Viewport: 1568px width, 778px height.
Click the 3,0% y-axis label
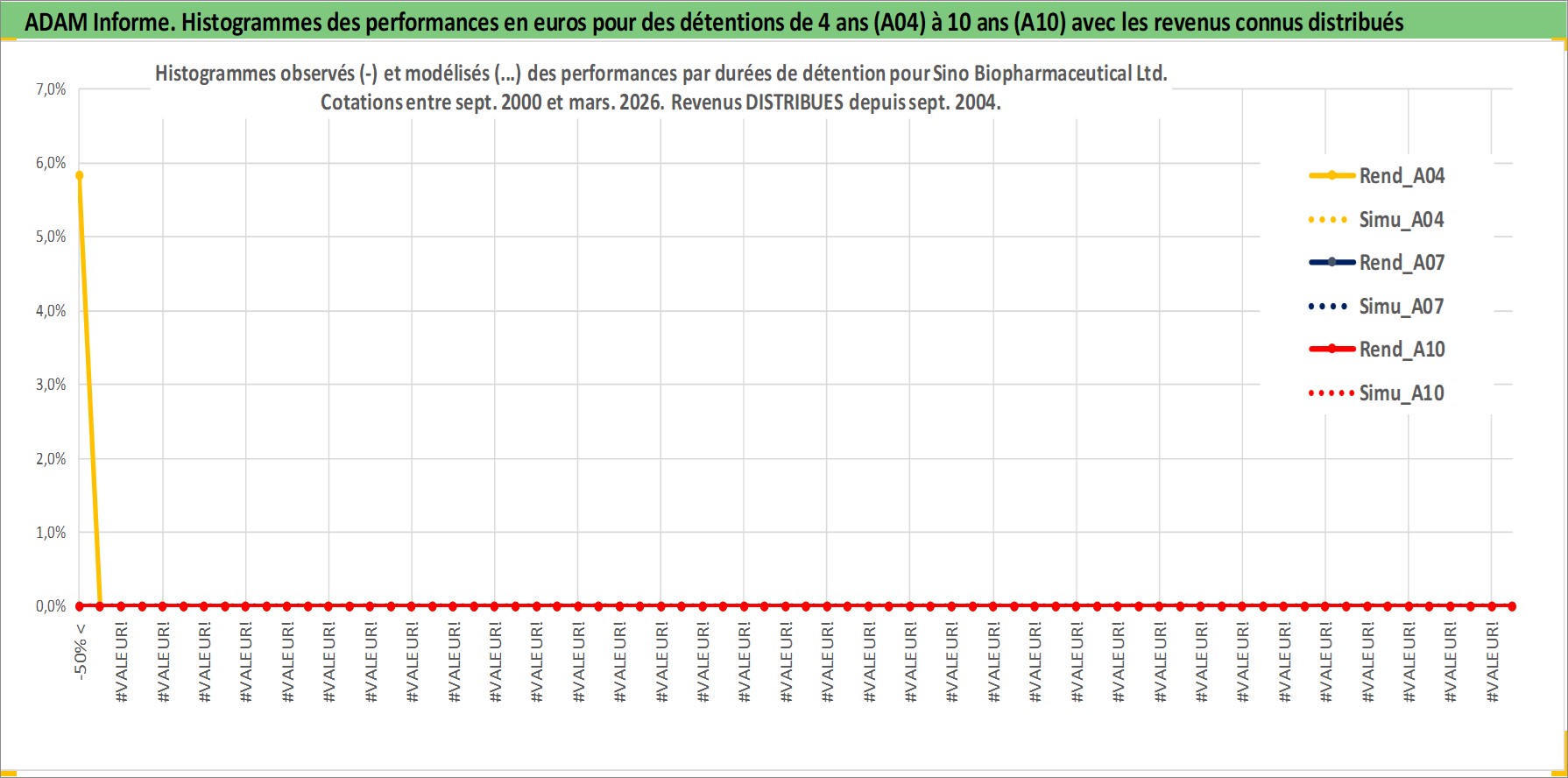(x=51, y=385)
